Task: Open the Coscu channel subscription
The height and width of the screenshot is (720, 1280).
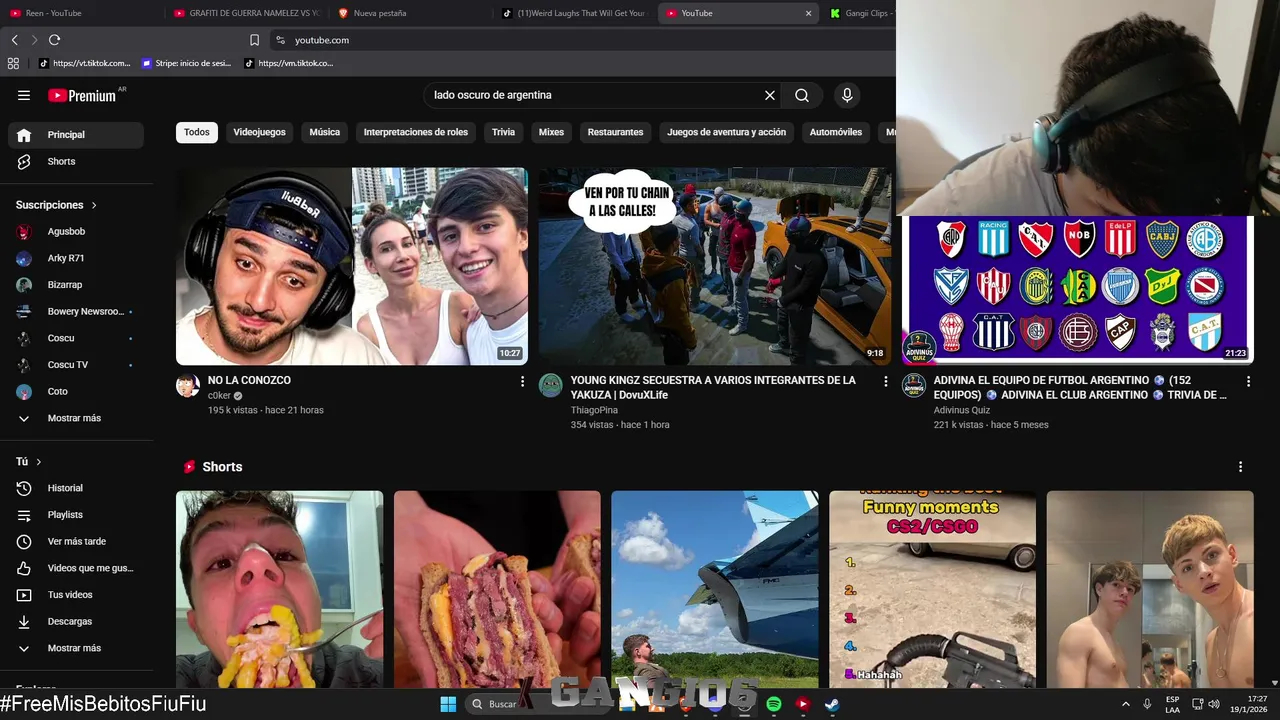Action: pyautogui.click(x=76, y=338)
